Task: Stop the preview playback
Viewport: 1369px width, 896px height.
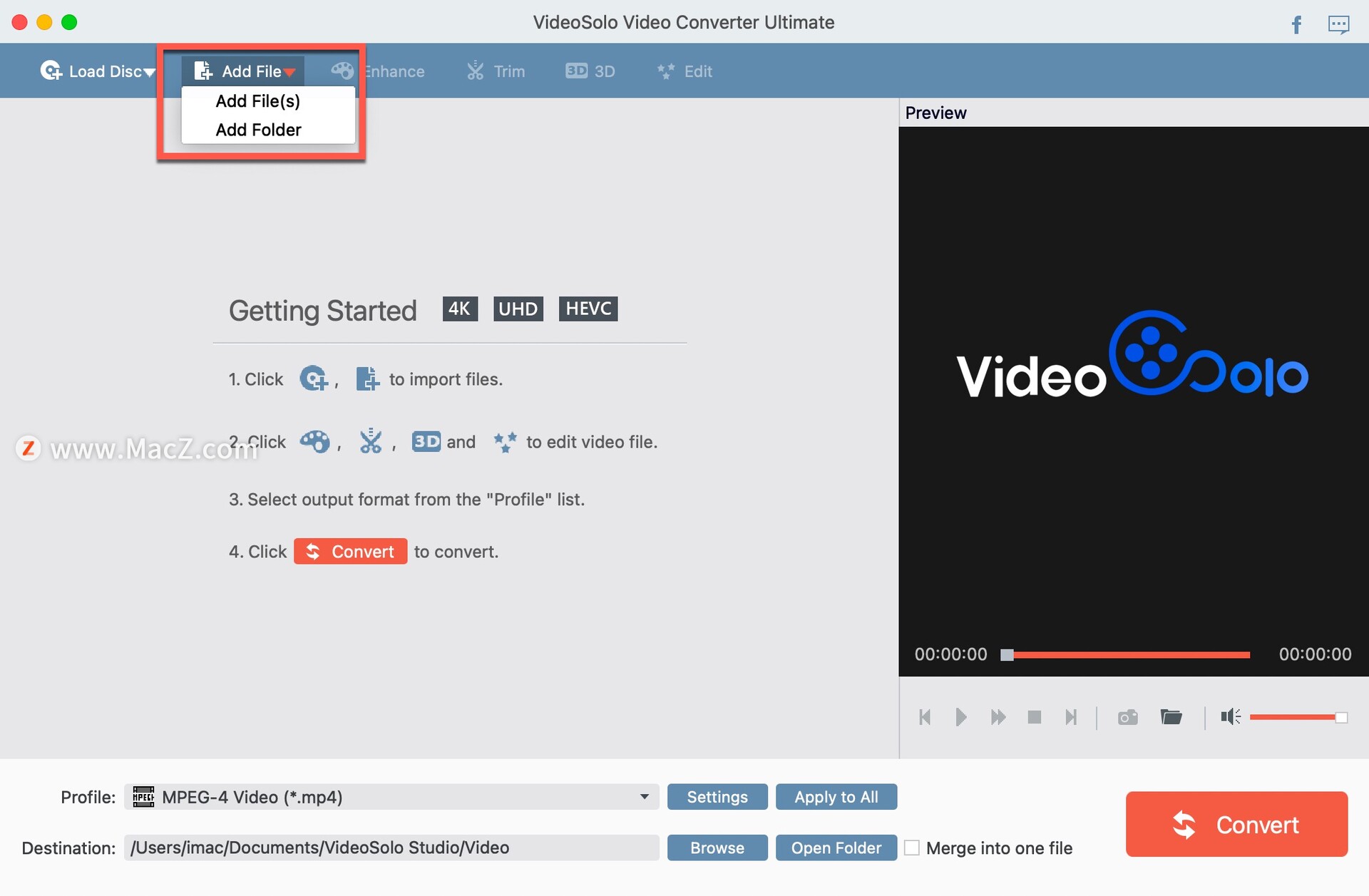Action: coord(1034,717)
